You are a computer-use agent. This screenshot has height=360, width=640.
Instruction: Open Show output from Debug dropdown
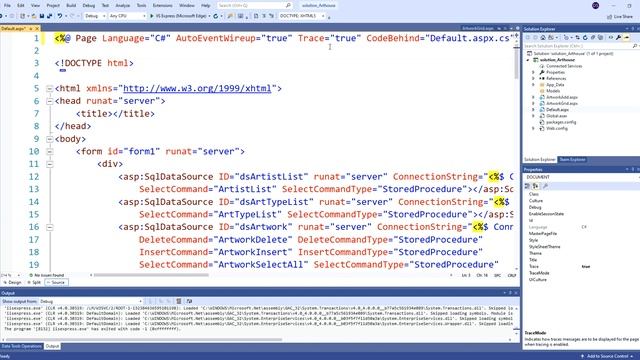(91, 301)
